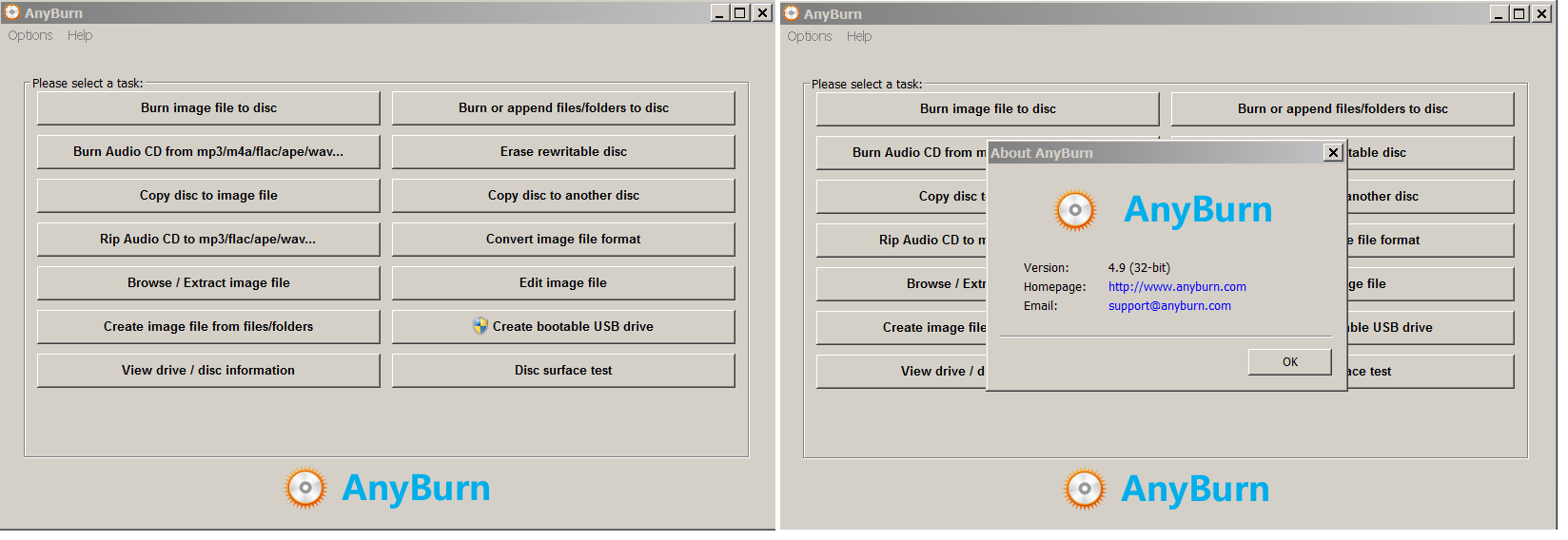Click bottom AnyBurn logo text in right window
This screenshot has height=540, width=1568.
(x=1195, y=489)
